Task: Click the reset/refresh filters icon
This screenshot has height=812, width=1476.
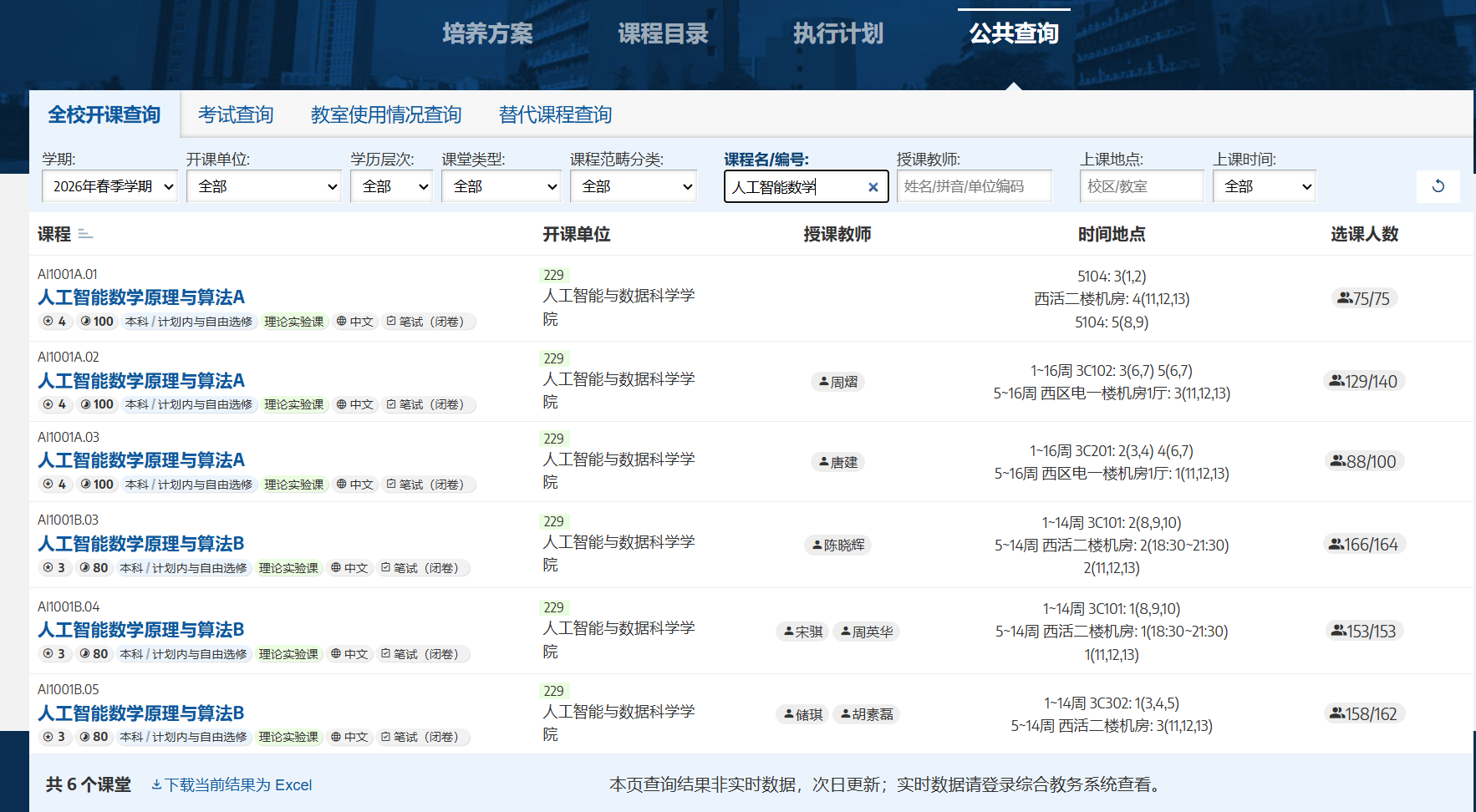Action: [1438, 186]
